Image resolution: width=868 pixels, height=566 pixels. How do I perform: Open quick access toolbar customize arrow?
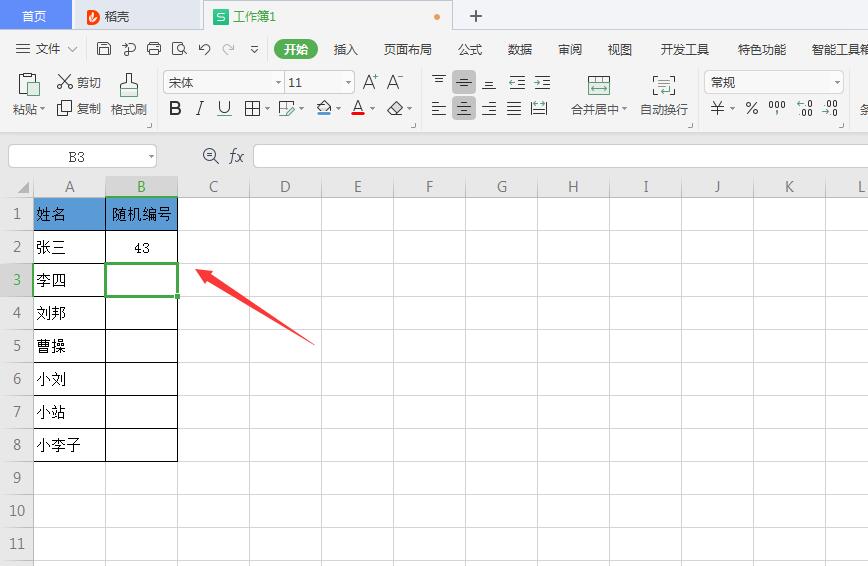pos(254,49)
